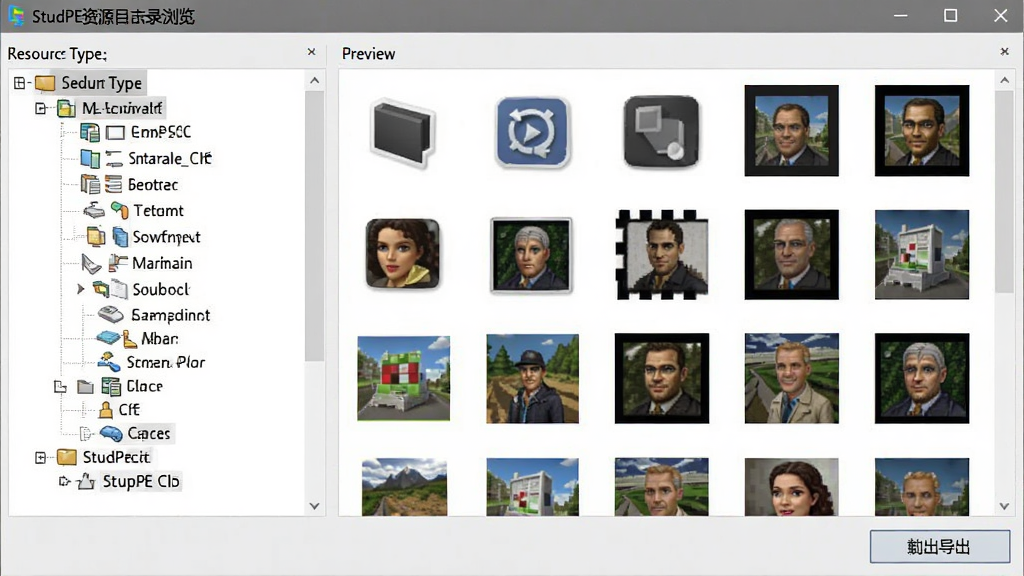Select the curly-haired woman avatar with rounded frame

click(x=402, y=254)
